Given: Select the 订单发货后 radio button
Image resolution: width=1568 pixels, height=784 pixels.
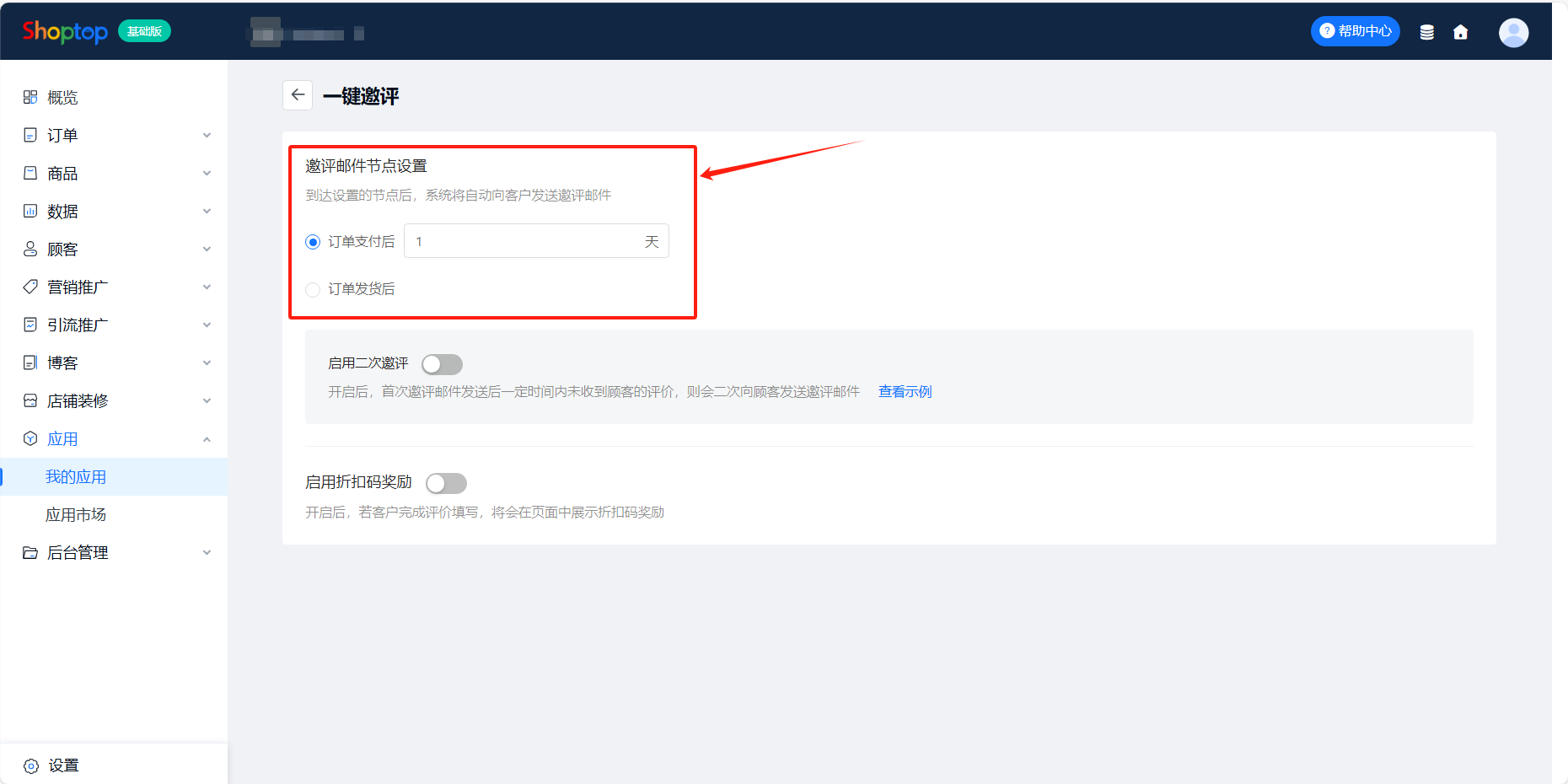Looking at the screenshot, I should 313,289.
